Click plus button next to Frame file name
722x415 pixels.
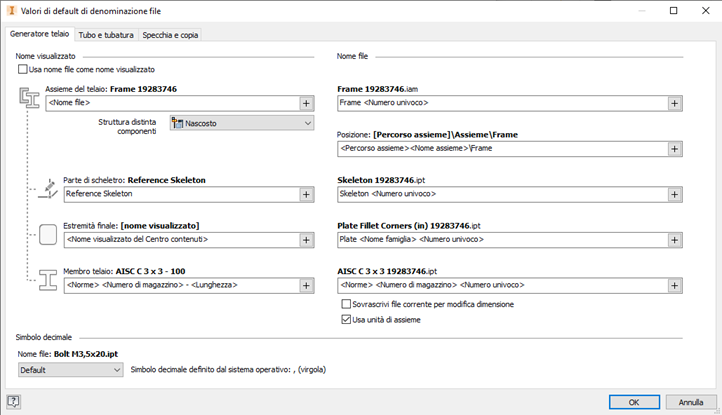tap(675, 102)
